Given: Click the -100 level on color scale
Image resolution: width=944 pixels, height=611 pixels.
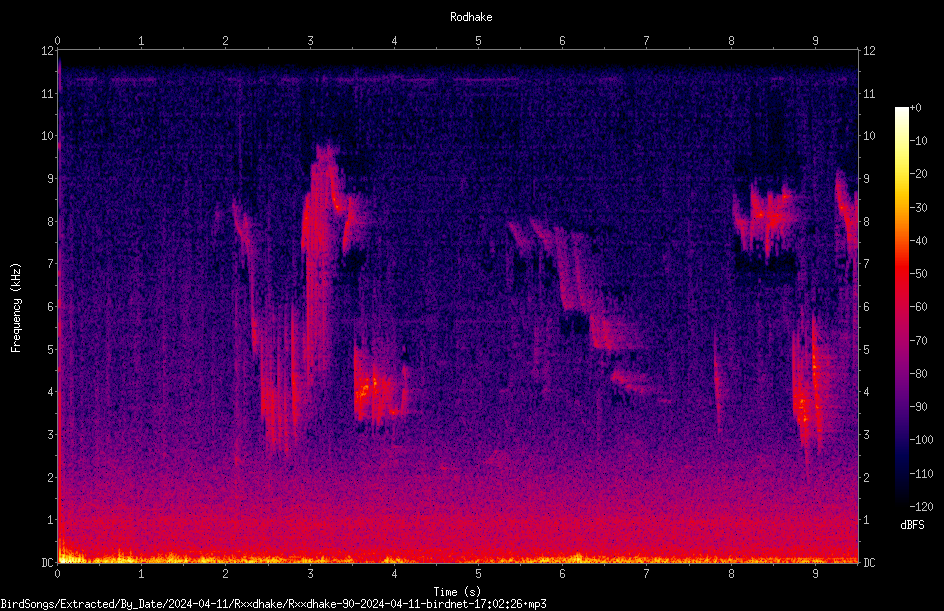Looking at the screenshot, I should point(920,439).
